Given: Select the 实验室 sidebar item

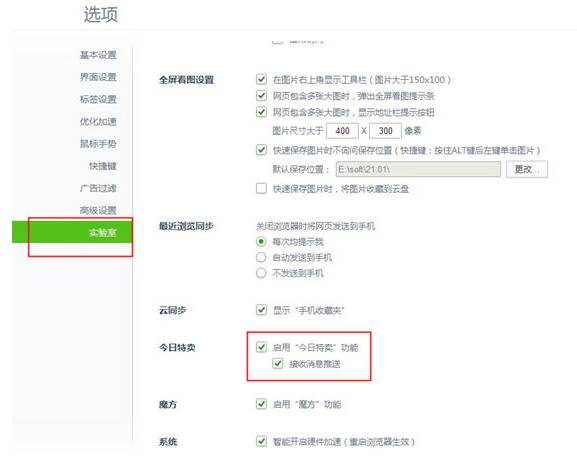Looking at the screenshot, I should 72,232.
